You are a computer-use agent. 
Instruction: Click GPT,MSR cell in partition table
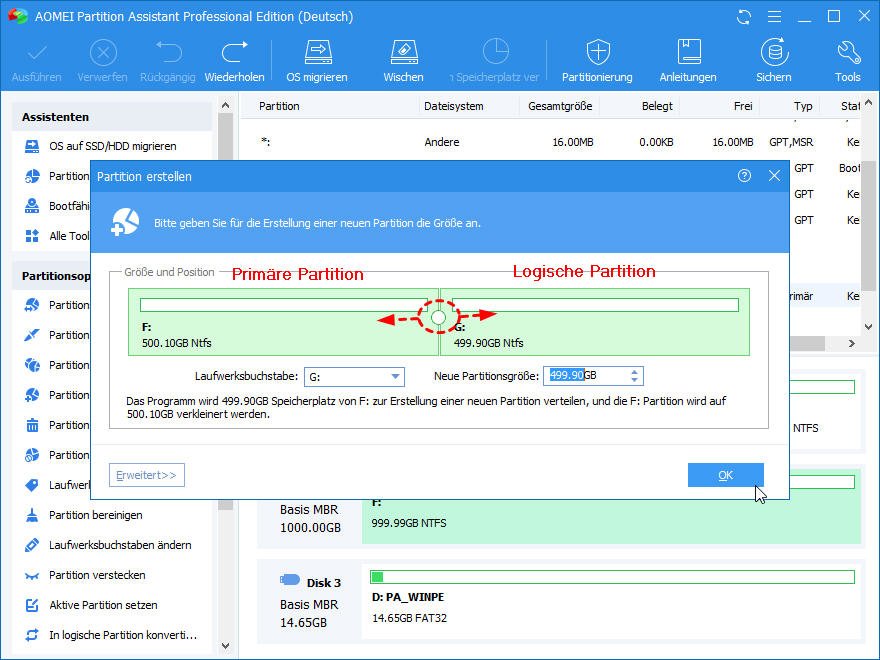pyautogui.click(x=791, y=143)
